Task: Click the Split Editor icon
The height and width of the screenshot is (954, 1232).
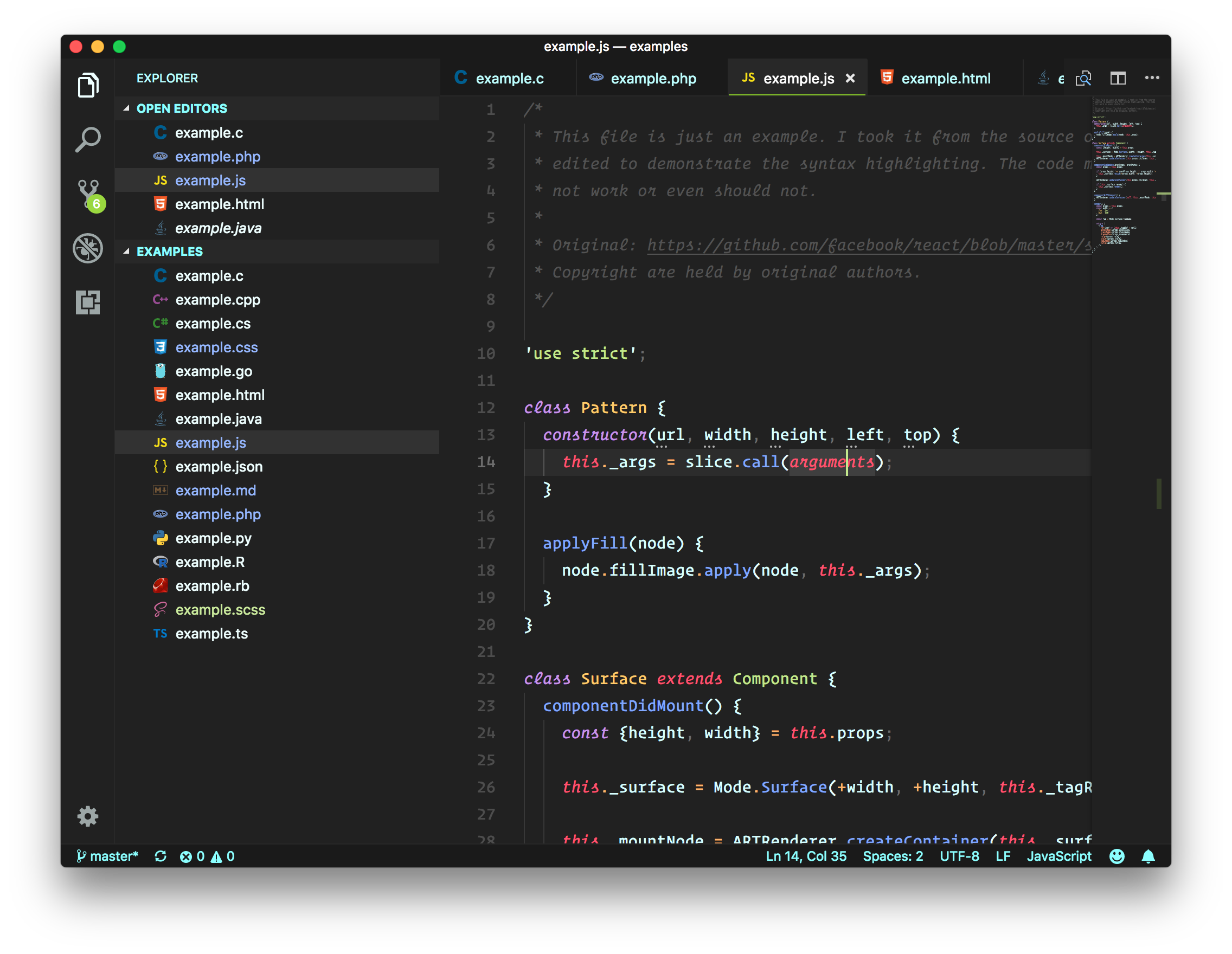Action: point(1118,79)
